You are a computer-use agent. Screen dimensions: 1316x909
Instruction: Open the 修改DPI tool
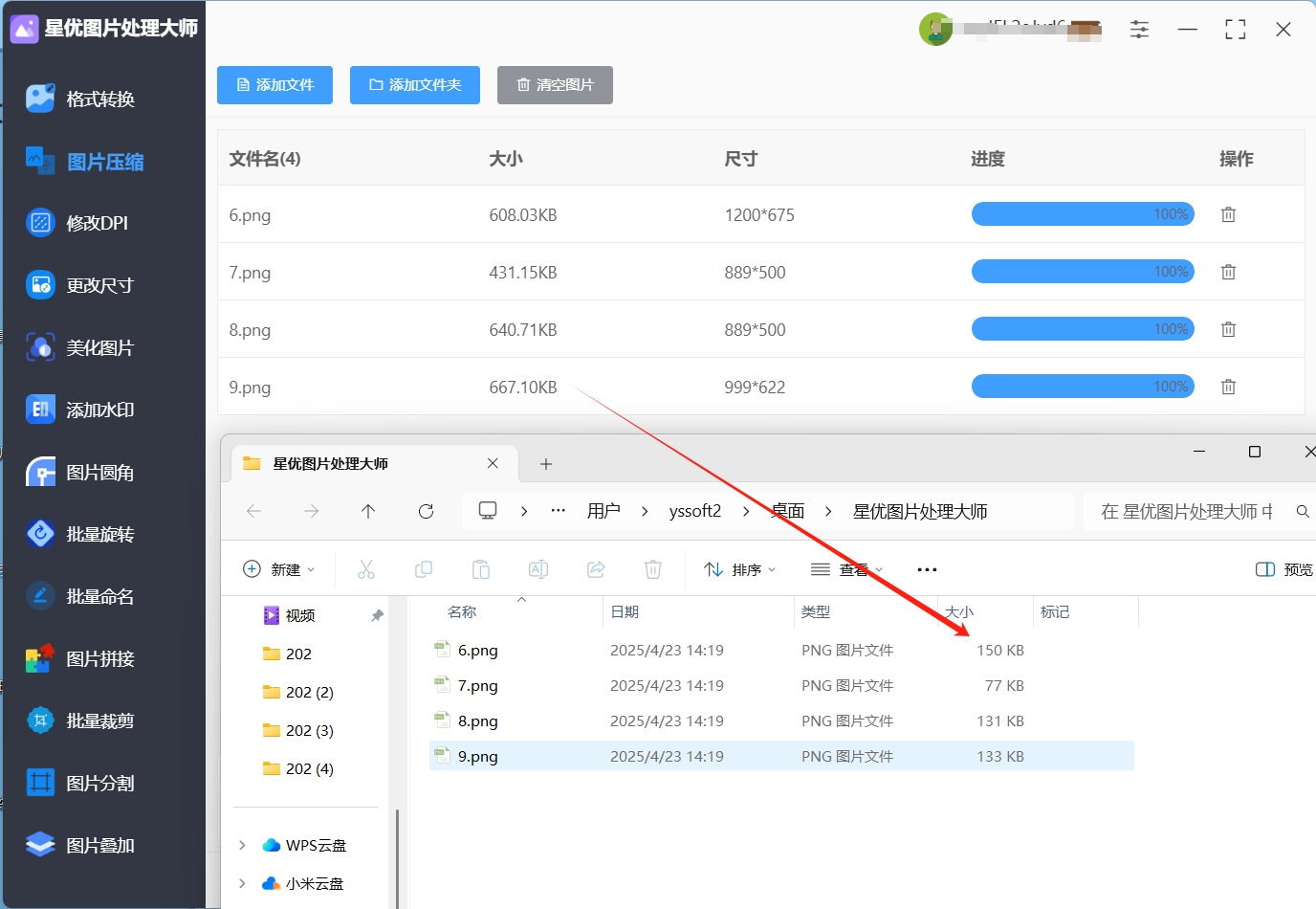point(77,223)
